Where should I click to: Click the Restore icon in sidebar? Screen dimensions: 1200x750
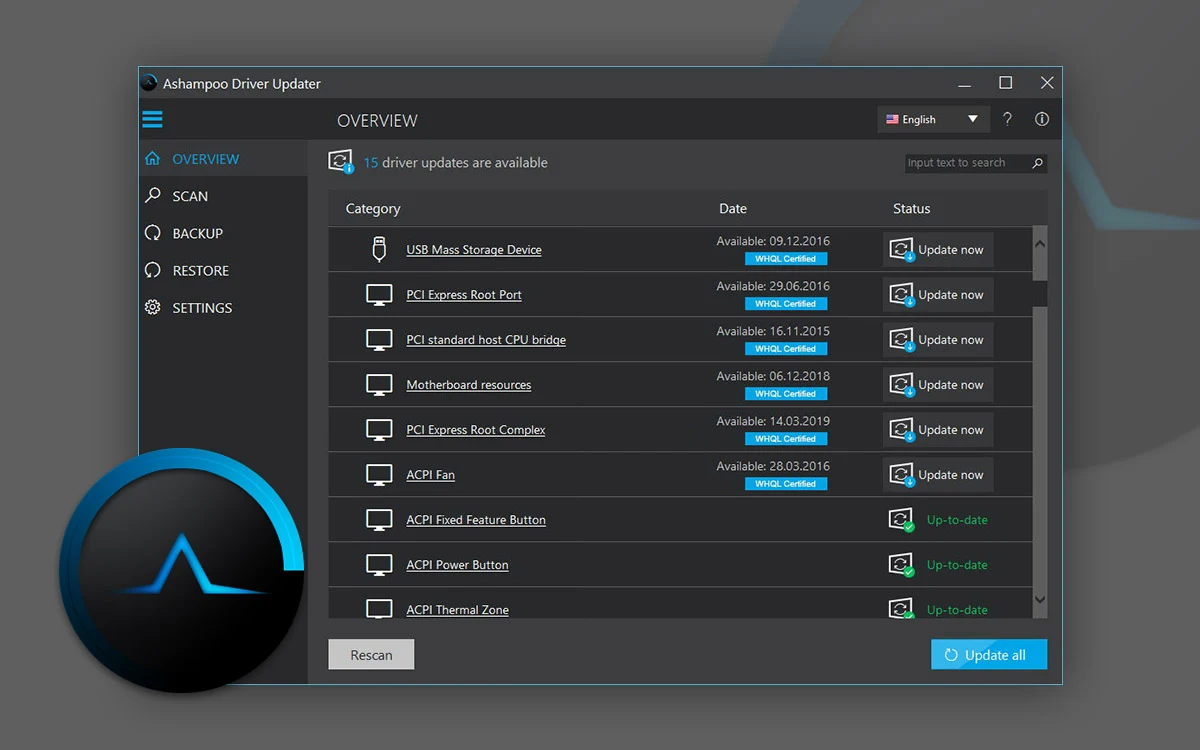[x=152, y=270]
